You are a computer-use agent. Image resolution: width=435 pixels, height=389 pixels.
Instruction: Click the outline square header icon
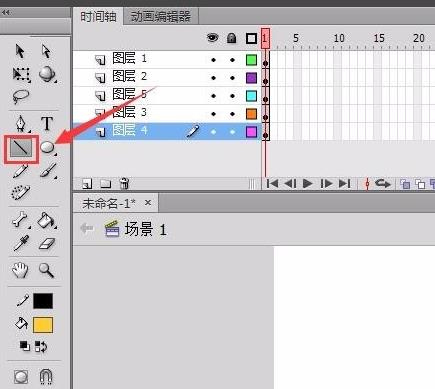coord(251,38)
